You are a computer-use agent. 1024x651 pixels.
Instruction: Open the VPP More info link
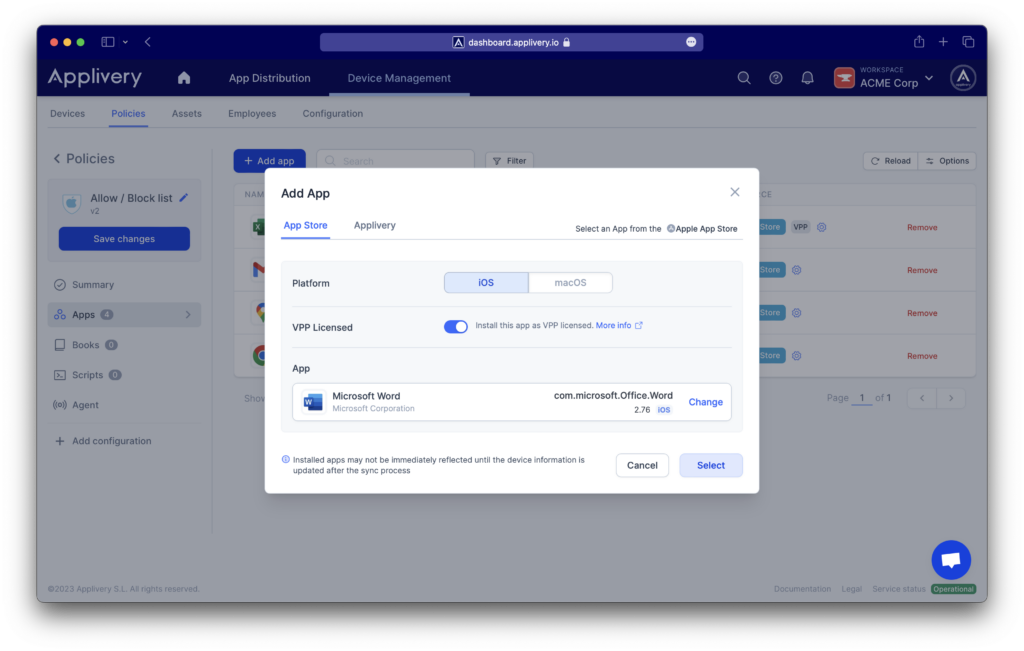point(619,325)
